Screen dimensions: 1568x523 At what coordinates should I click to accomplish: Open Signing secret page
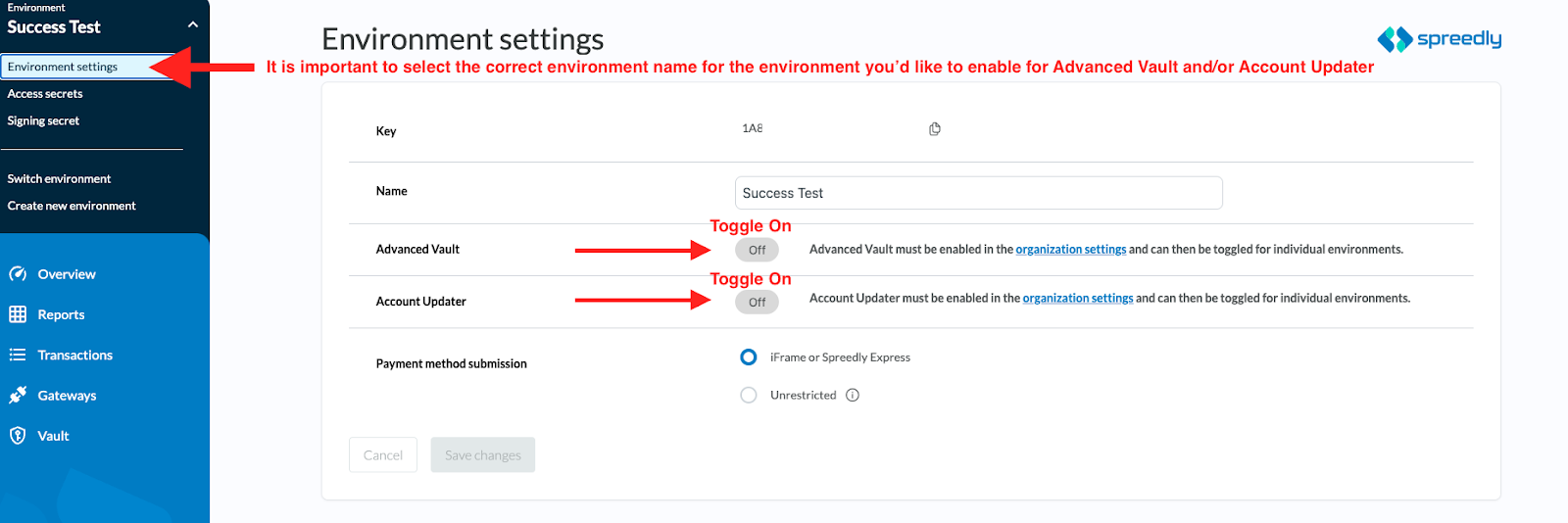[x=43, y=121]
